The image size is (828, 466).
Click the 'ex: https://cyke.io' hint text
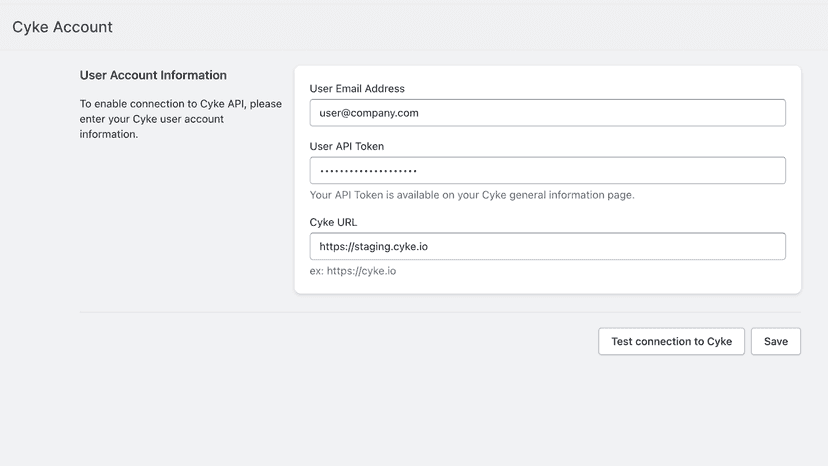tap(353, 271)
